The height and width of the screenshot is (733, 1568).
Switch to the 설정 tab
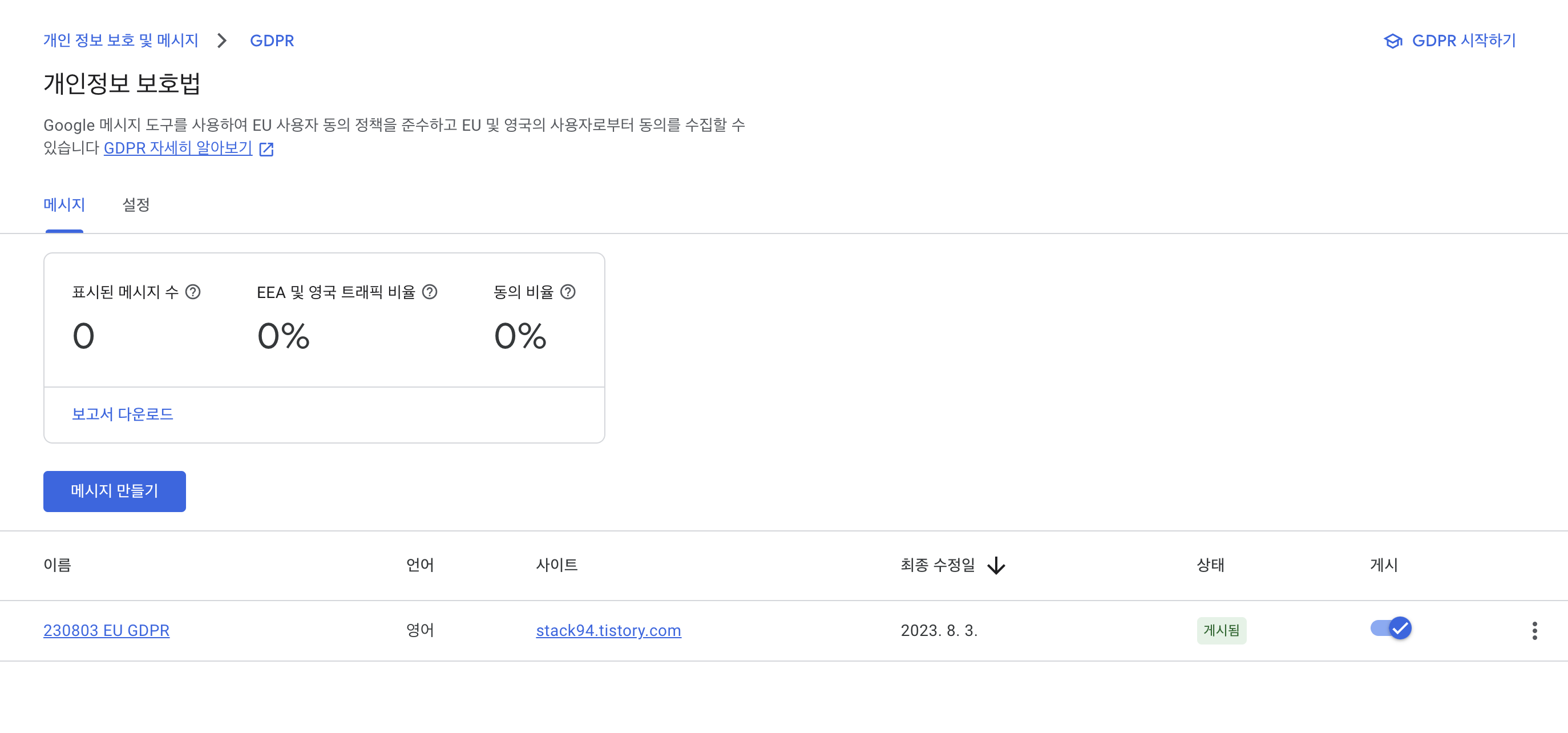pos(136,205)
